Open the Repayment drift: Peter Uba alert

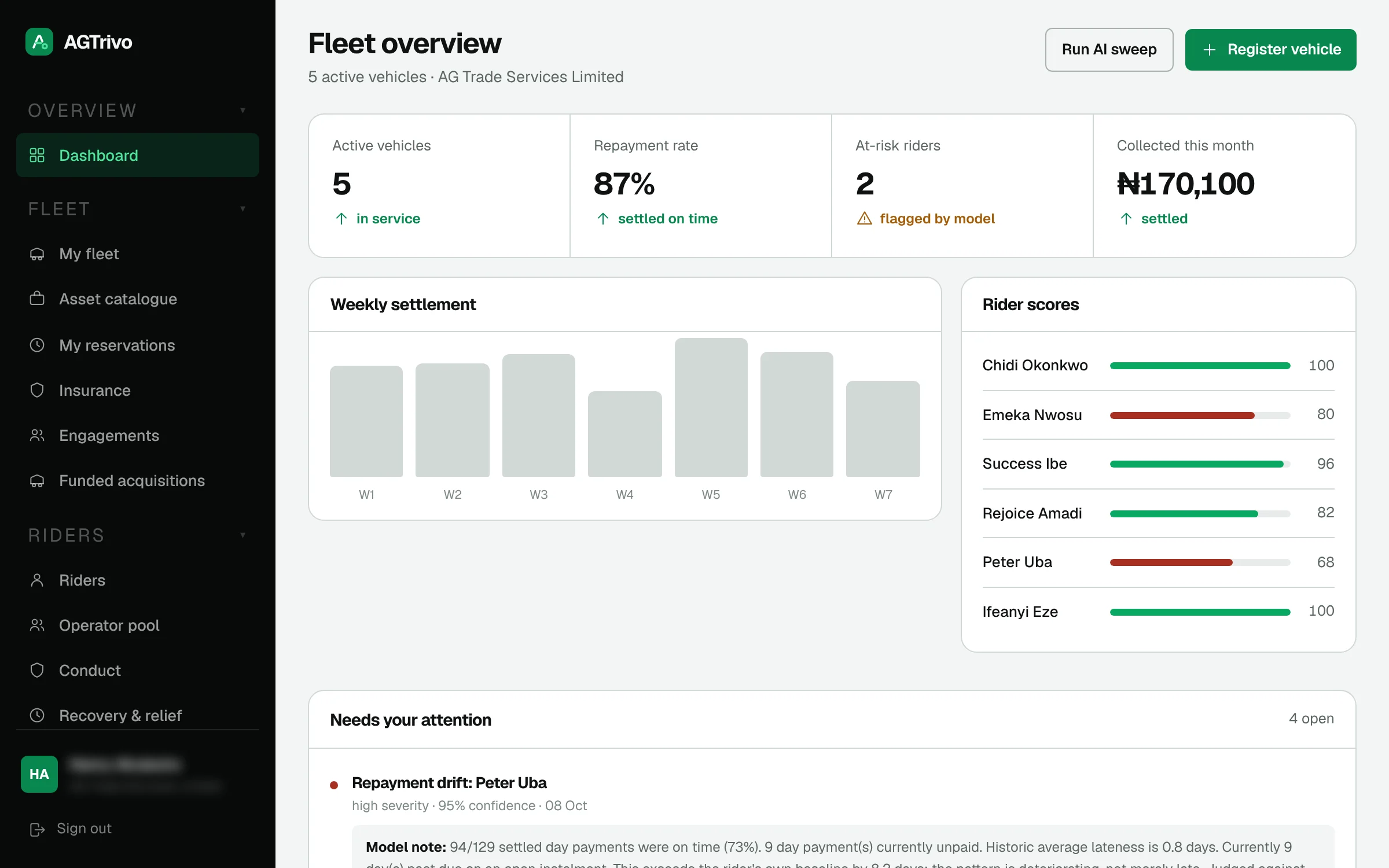449,782
